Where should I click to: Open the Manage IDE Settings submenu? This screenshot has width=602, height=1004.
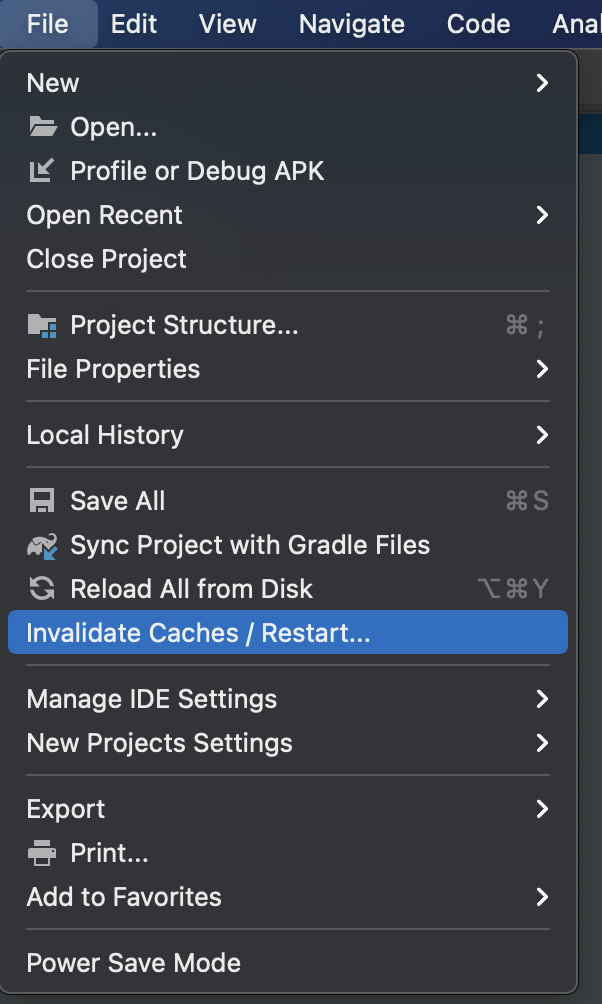152,699
